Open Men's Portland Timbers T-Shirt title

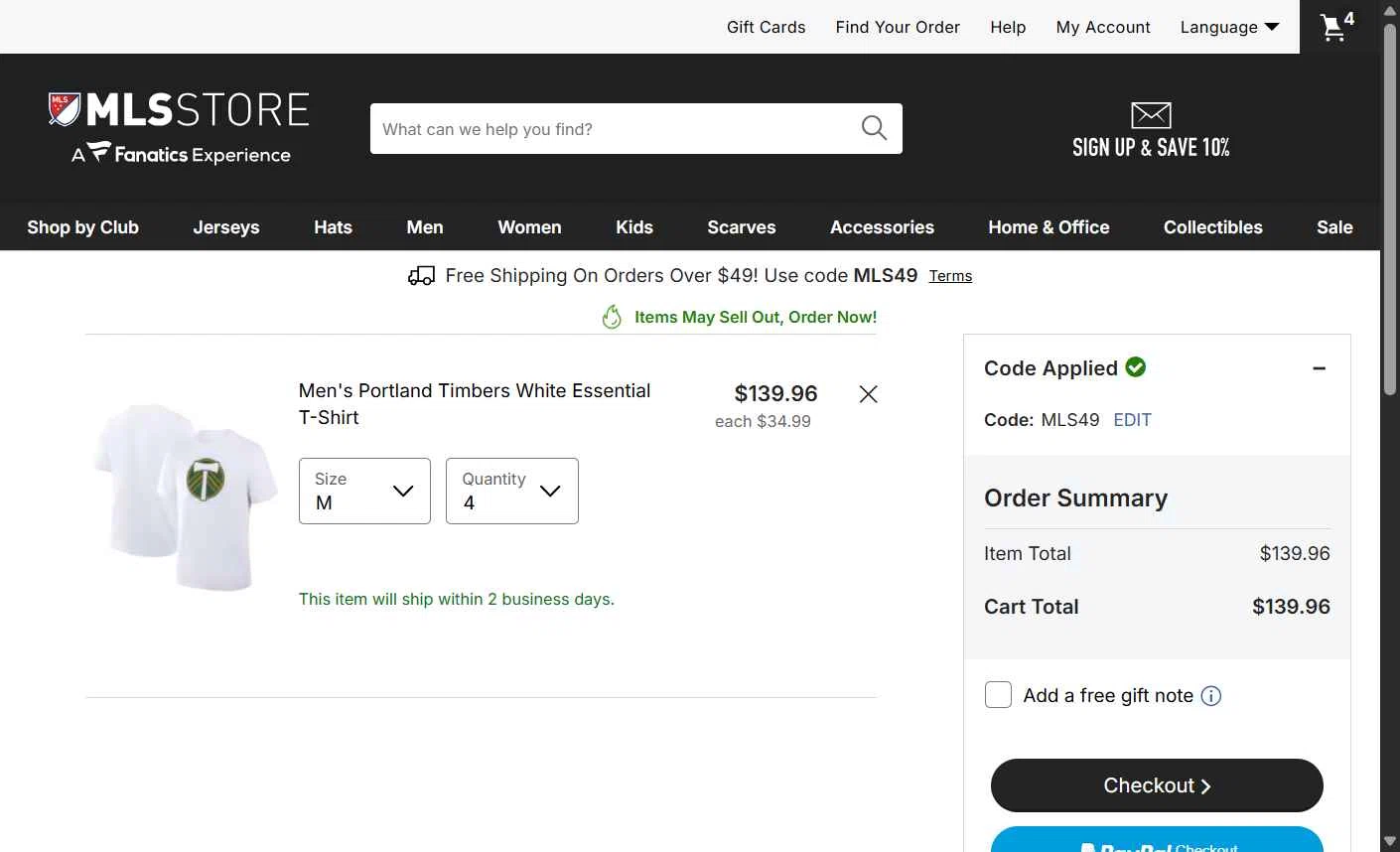475,404
